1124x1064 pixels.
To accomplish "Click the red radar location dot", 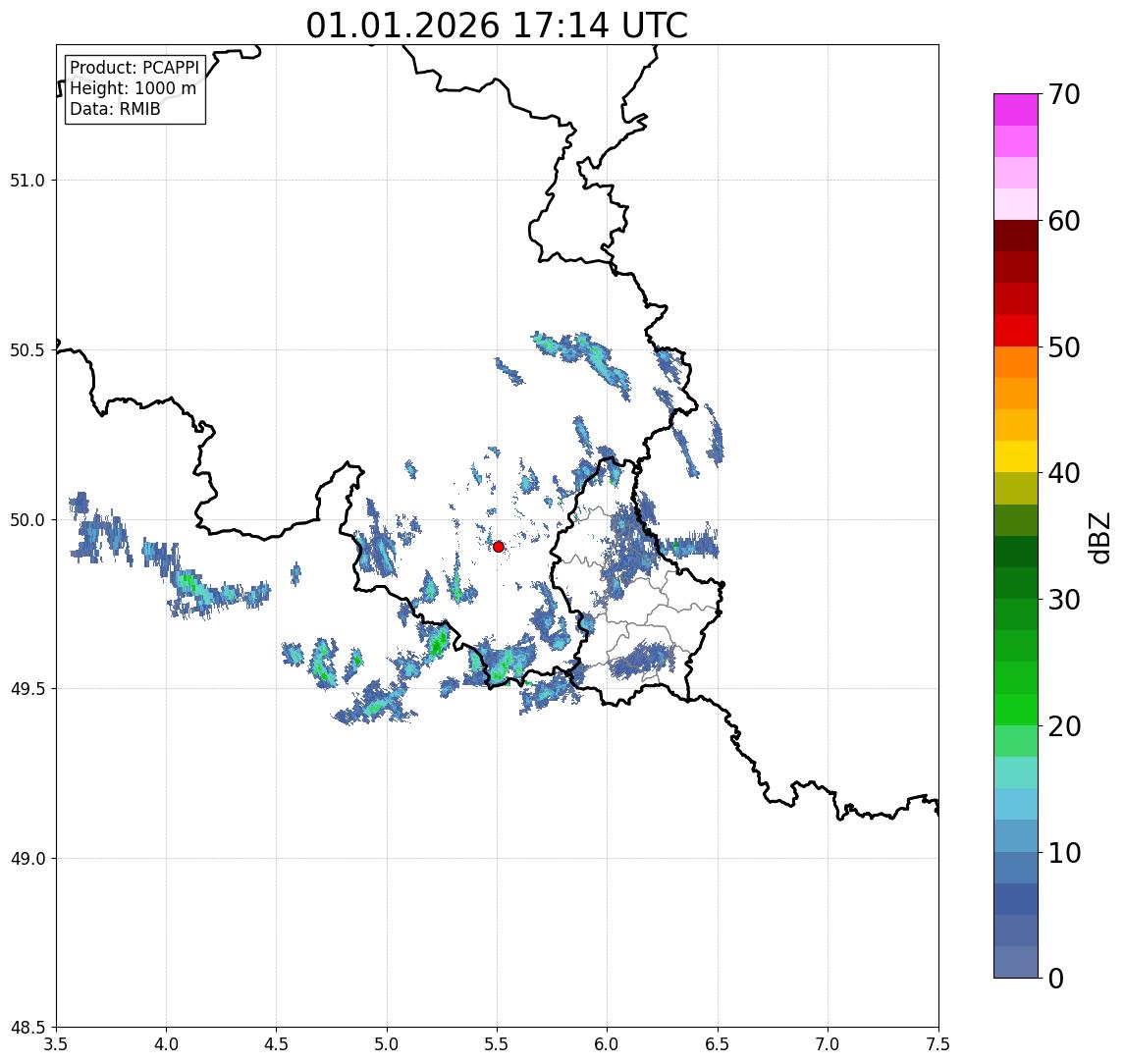I will [499, 547].
